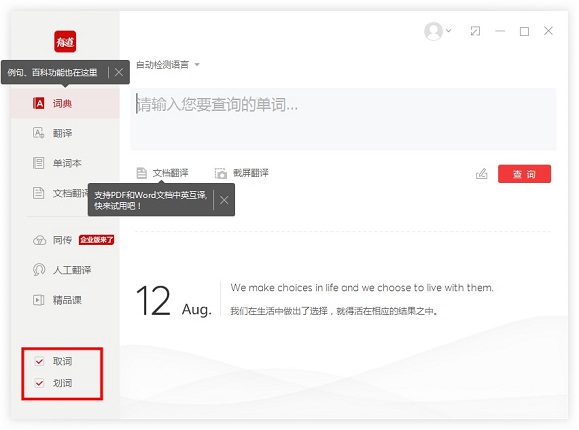Click the 查询 search button
This screenshot has height=430, width=579.
pyautogui.click(x=524, y=174)
